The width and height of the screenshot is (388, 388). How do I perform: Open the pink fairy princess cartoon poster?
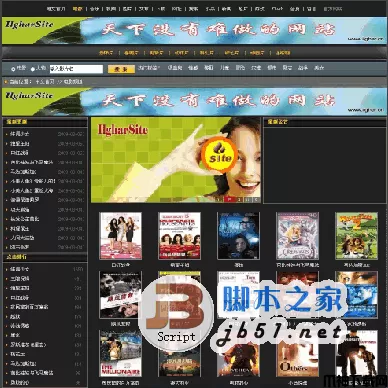297,236
